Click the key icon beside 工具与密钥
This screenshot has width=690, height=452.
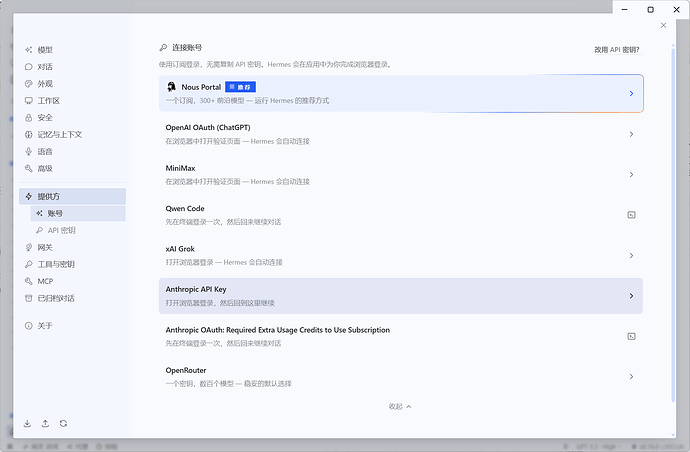pos(29,264)
